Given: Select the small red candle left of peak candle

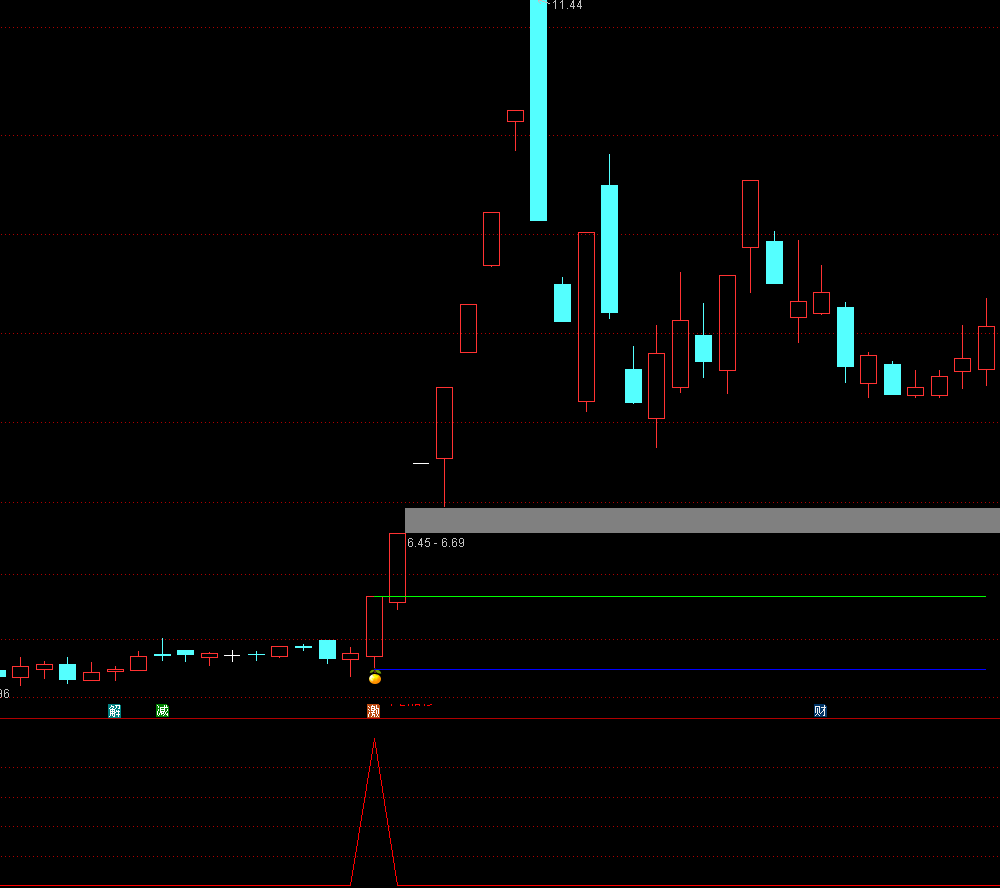Looking at the screenshot, I should (515, 116).
